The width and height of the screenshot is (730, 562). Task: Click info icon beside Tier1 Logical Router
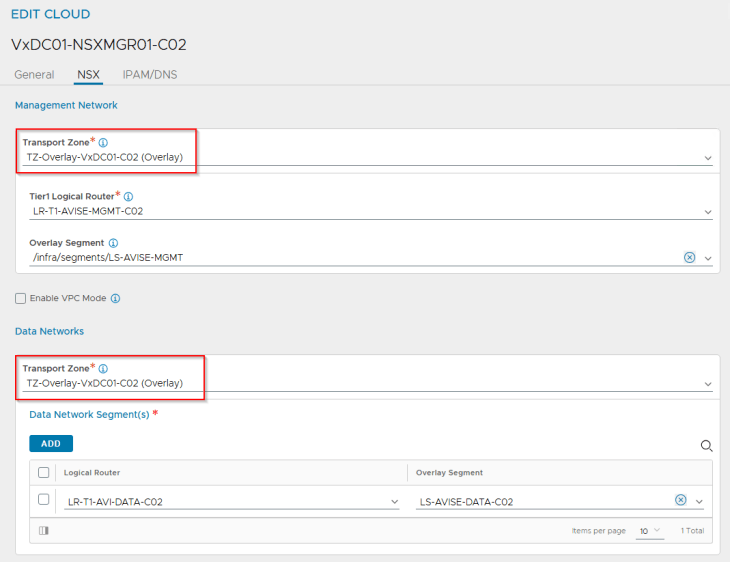pyautogui.click(x=128, y=197)
